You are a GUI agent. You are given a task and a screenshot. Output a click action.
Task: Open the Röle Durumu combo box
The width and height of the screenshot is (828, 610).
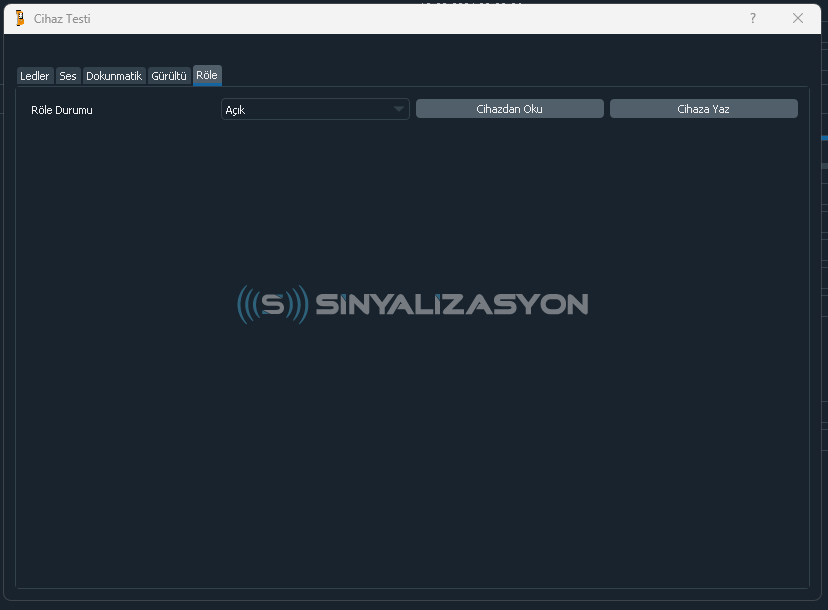coord(314,109)
